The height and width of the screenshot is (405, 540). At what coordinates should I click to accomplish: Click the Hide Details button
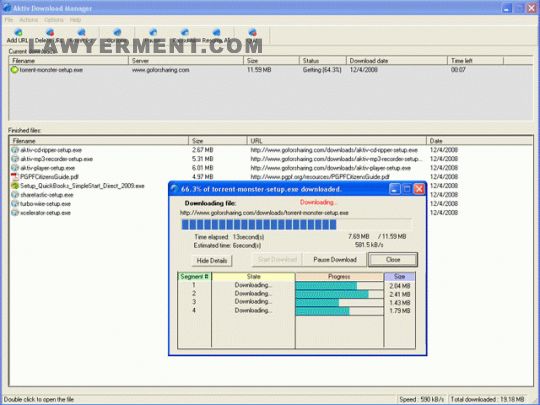coord(212,260)
